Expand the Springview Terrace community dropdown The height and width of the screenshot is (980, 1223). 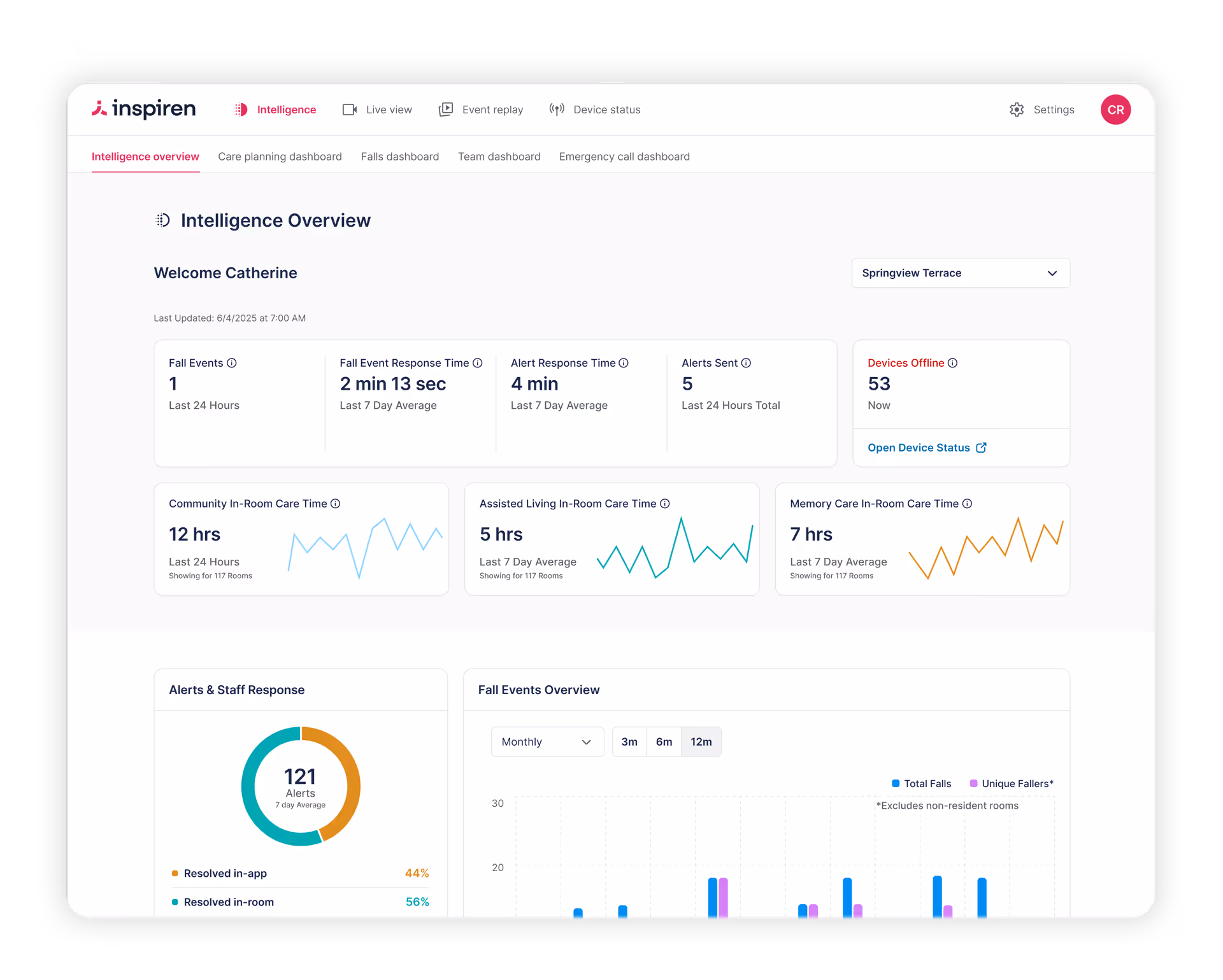tap(960, 273)
